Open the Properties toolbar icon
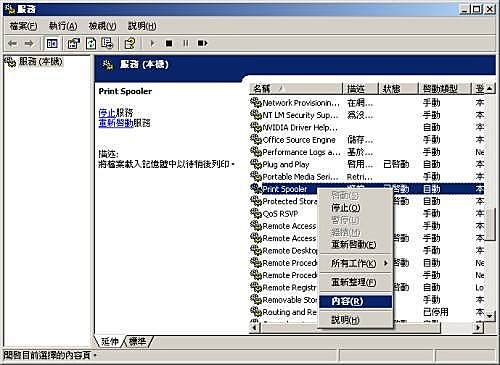The width and height of the screenshot is (500, 365). pos(74,43)
